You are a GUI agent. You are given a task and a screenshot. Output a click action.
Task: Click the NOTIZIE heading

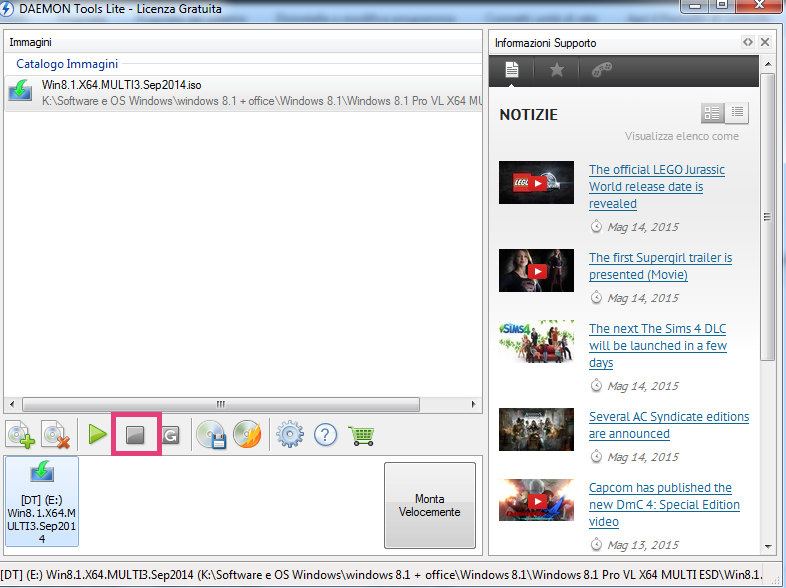tap(528, 115)
